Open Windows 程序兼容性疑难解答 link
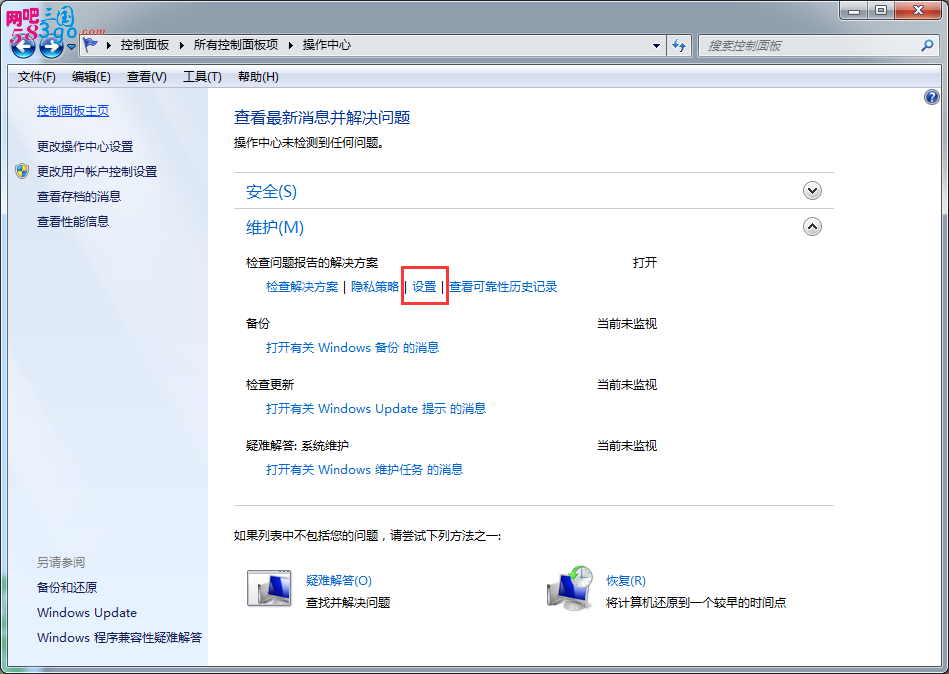This screenshot has height=674, width=949. point(120,638)
